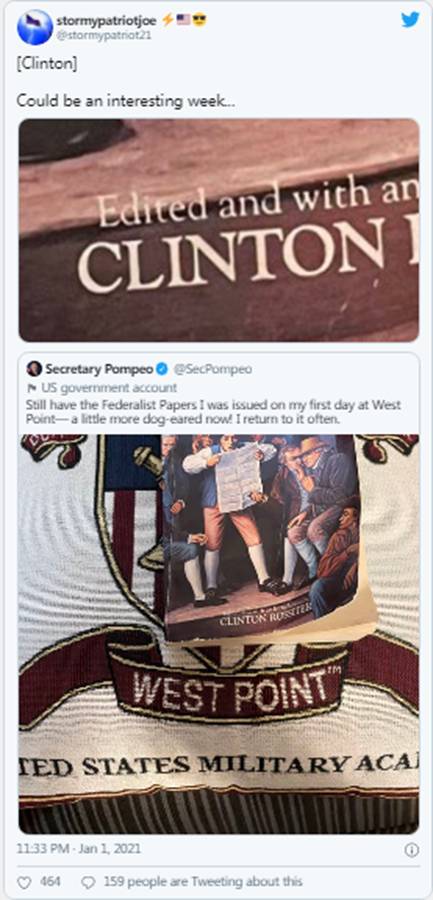Click Secretary Pompeo's small avatar
Viewport: 433px width, 900px height.
click(34, 368)
